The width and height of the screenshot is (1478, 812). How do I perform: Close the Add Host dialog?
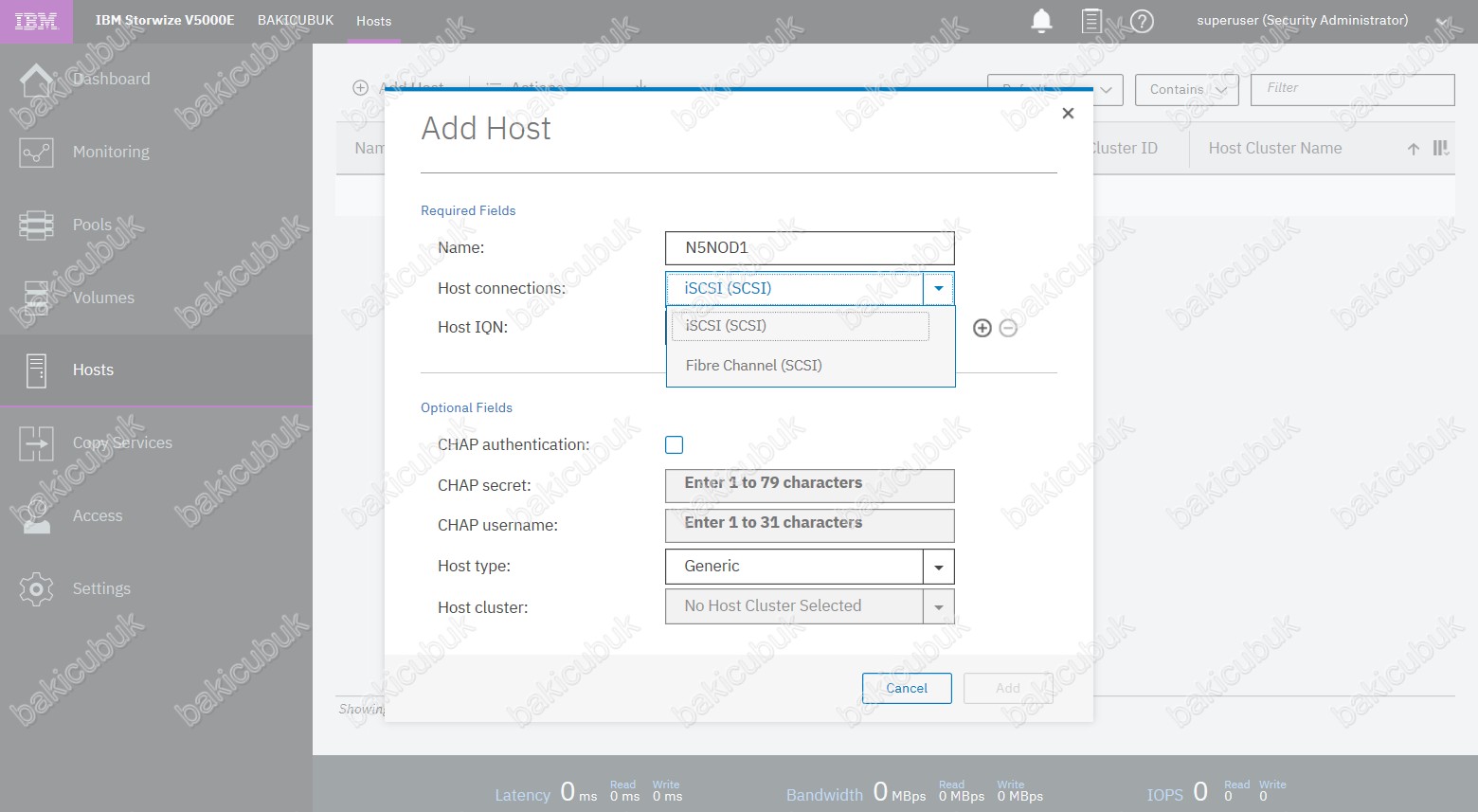[x=1068, y=114]
